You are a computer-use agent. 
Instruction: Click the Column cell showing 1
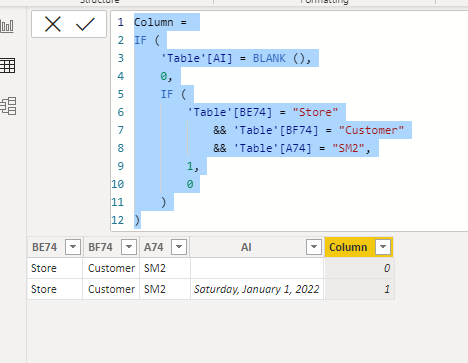(359, 289)
